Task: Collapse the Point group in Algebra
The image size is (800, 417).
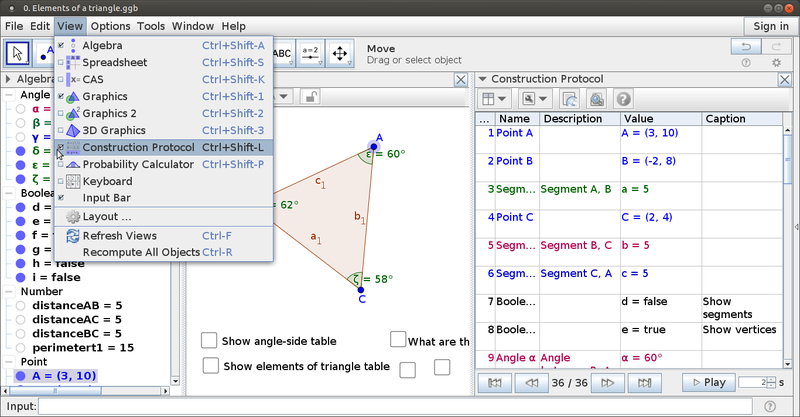Action: click(x=9, y=362)
